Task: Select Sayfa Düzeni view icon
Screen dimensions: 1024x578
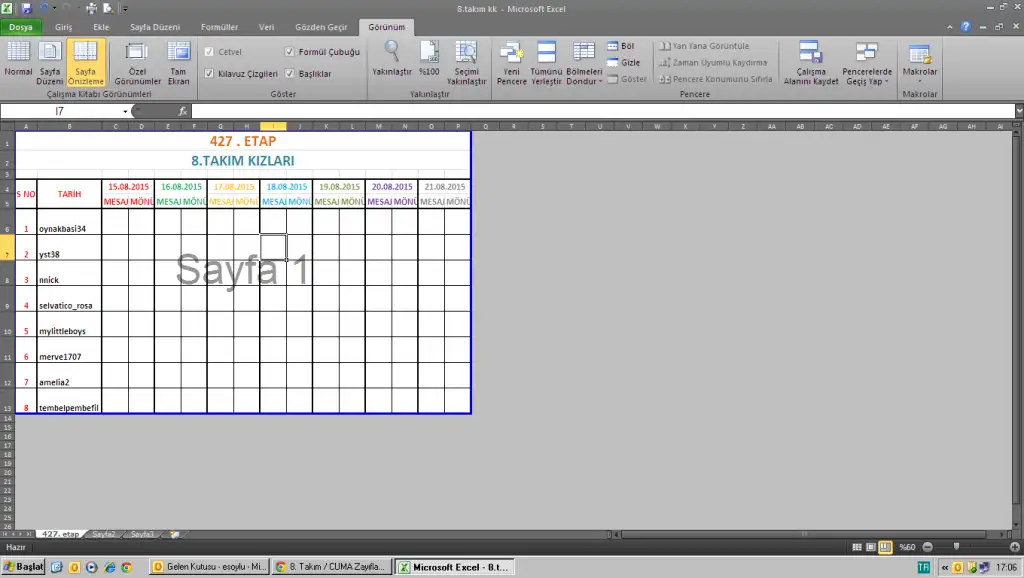Action: point(50,61)
